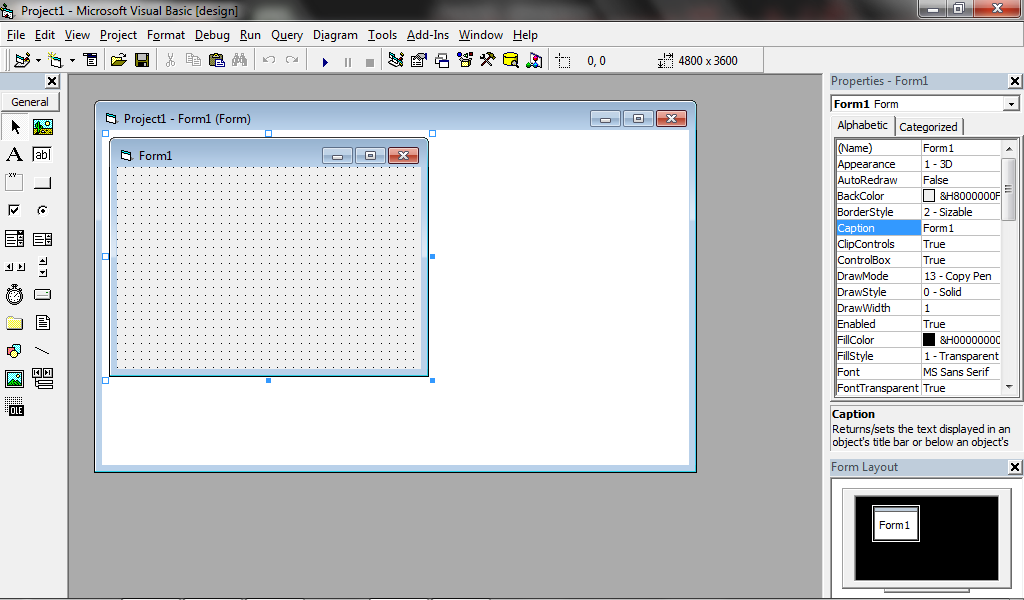Open the dropdown arrow next to Add Project
This screenshot has height=600, width=1024.
(38, 61)
